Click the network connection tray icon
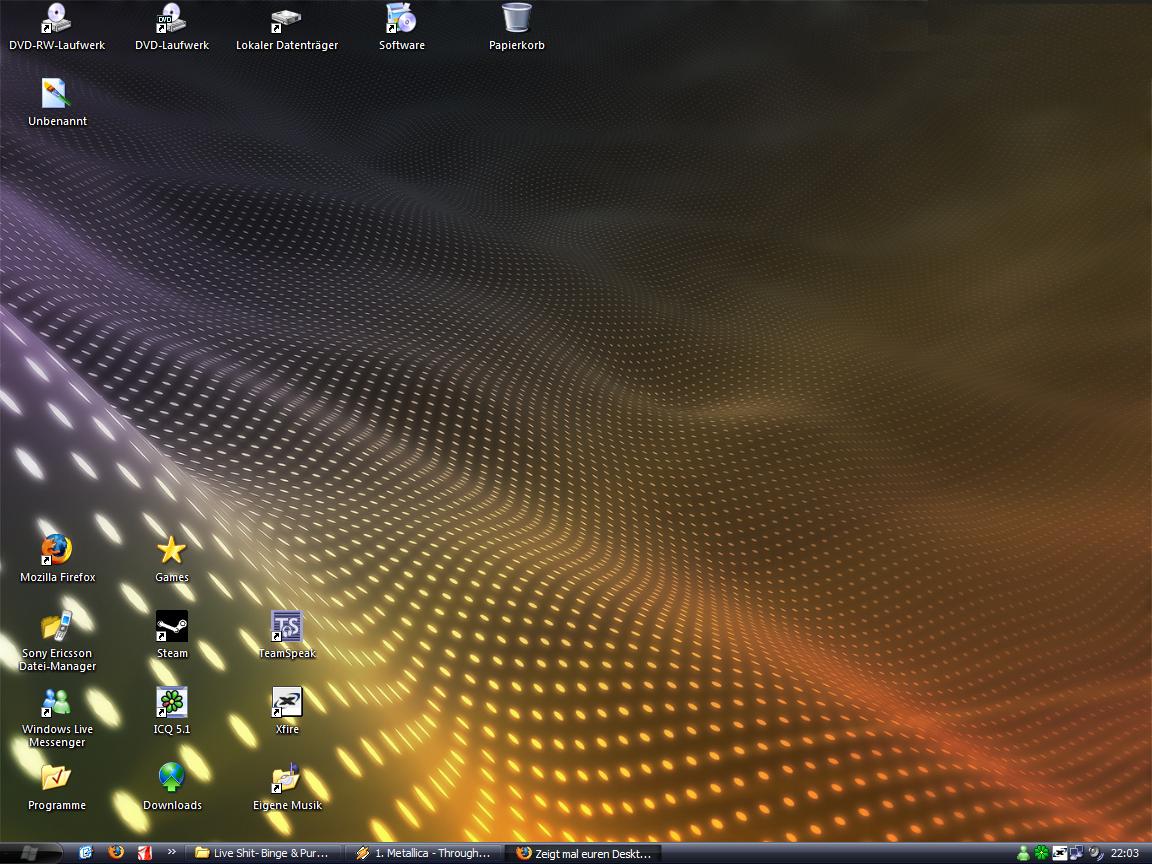The image size is (1152, 864). click(1077, 853)
